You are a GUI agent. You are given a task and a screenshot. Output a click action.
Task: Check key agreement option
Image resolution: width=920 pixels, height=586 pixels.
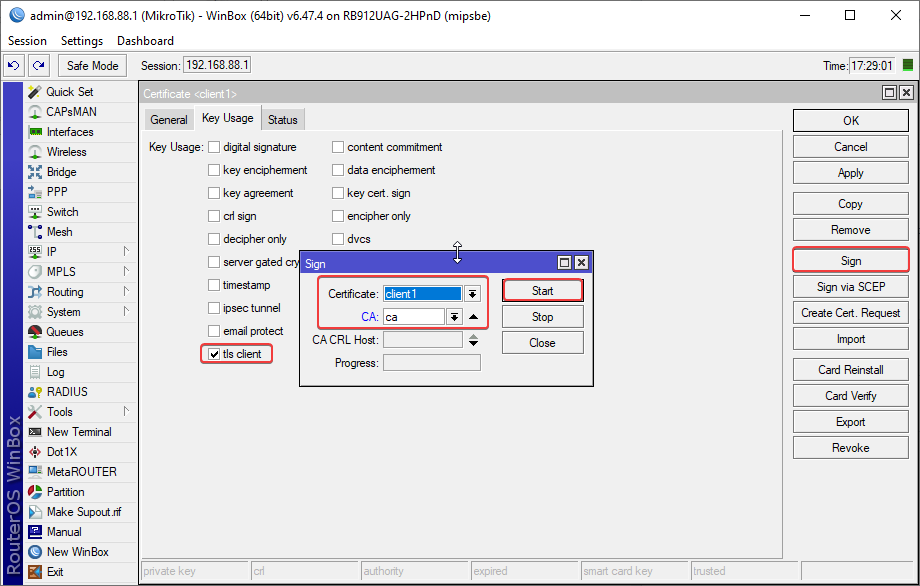[214, 193]
